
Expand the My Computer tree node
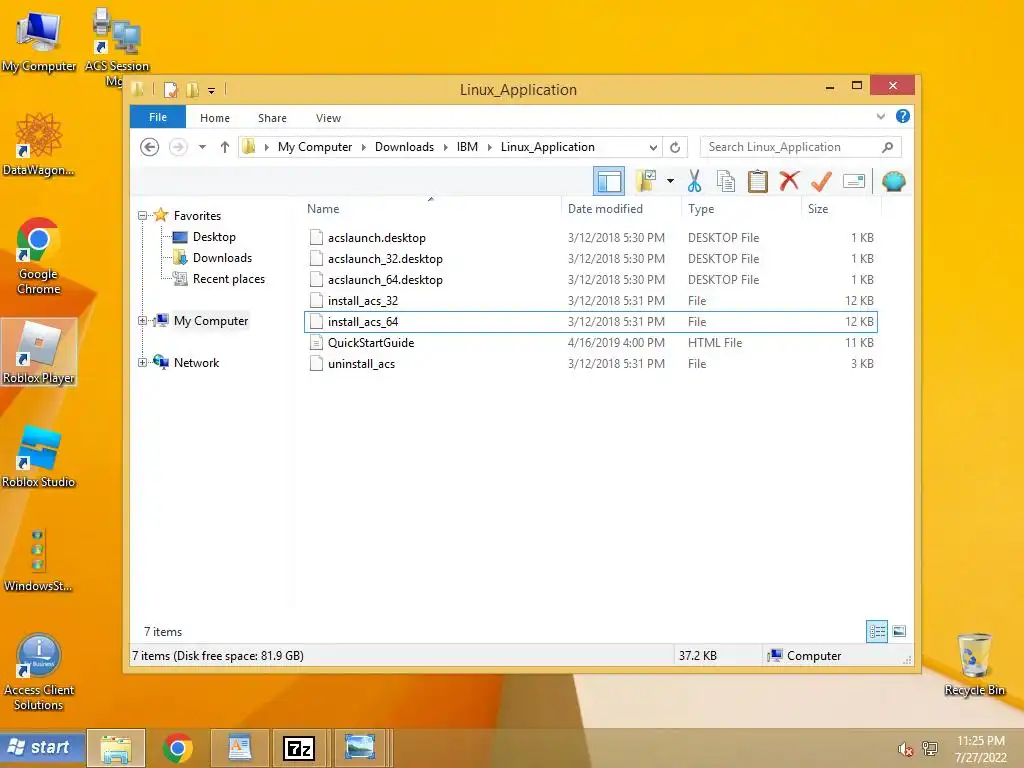[x=142, y=321]
